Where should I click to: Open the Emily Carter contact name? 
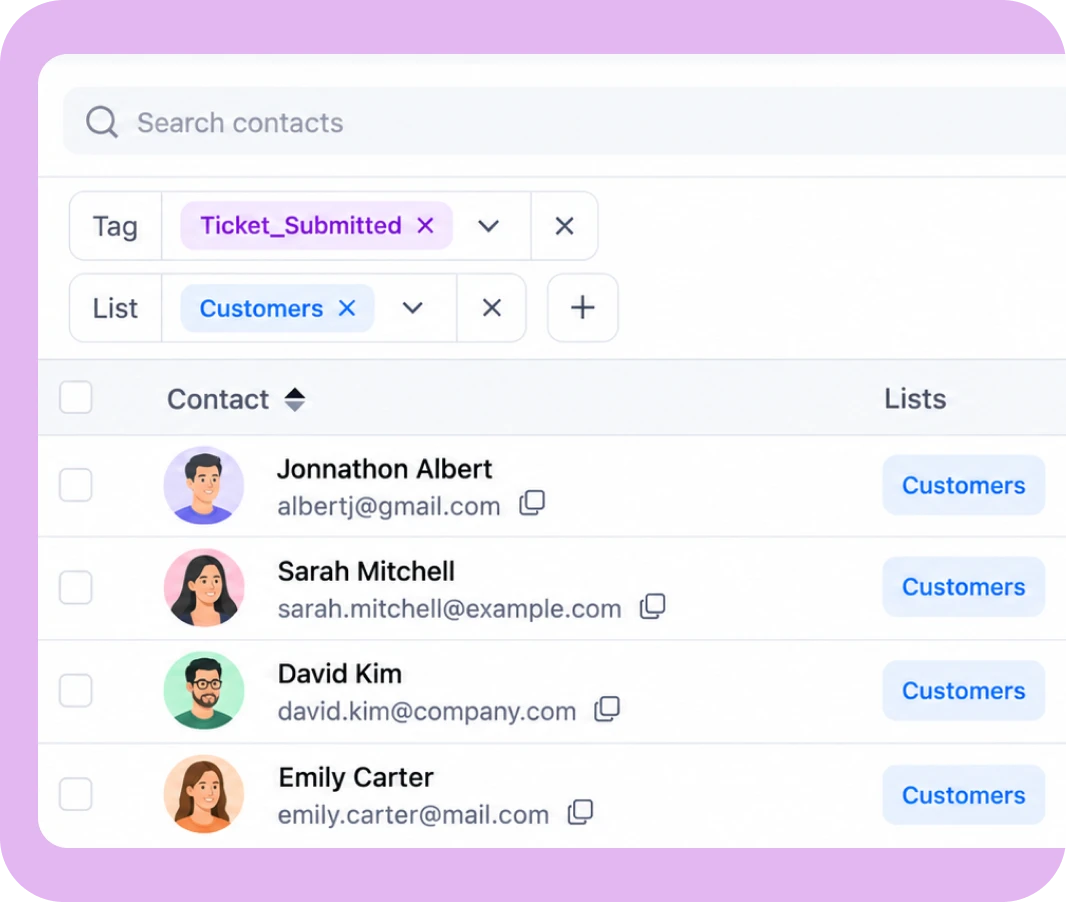click(356, 778)
